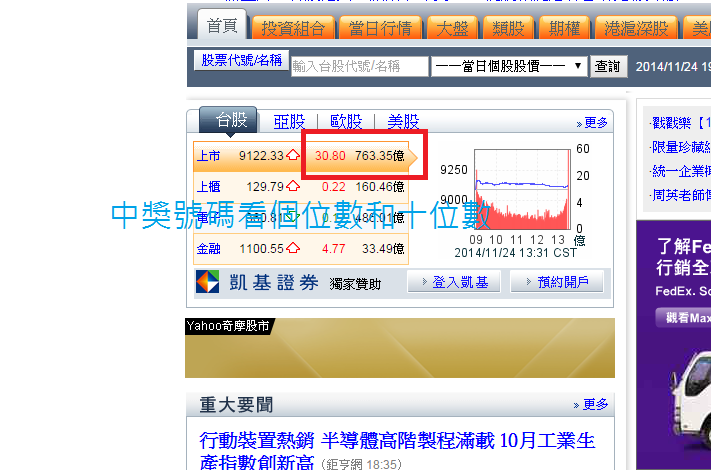This screenshot has width=711, height=470.
Task: Click the up arrow beside 上櫃 index 129.79
Action: (x=293, y=186)
